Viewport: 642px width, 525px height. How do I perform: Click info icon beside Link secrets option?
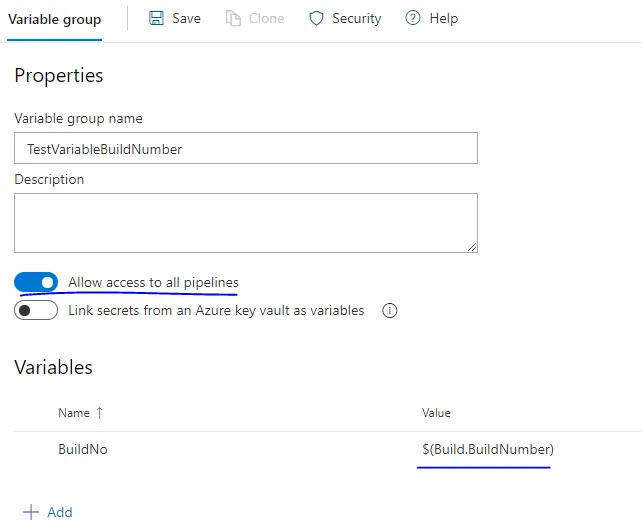tap(390, 310)
